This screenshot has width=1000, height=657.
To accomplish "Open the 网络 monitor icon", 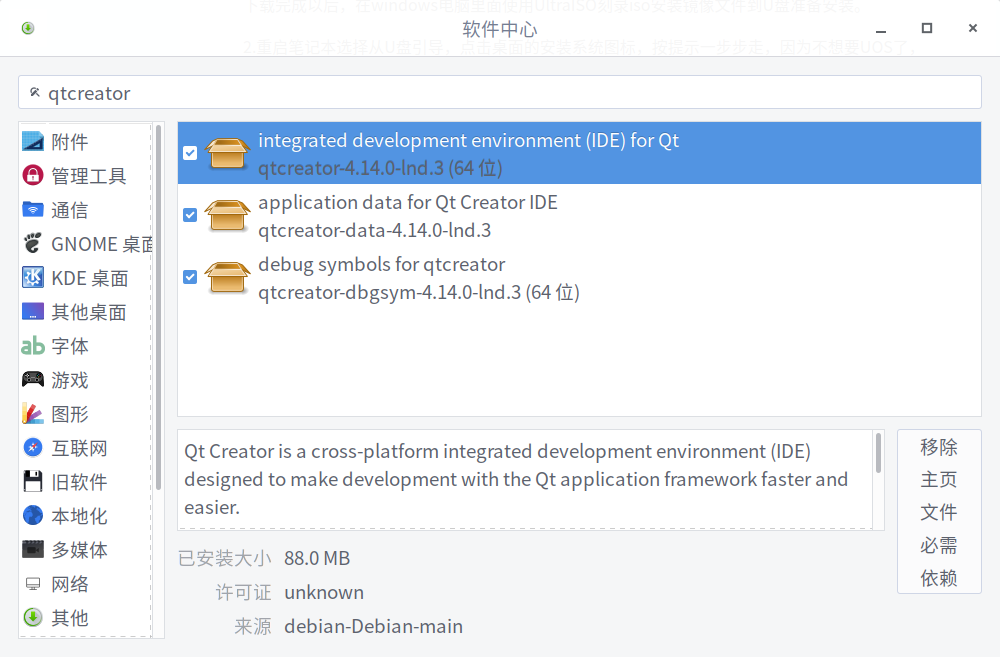I will 33,584.
